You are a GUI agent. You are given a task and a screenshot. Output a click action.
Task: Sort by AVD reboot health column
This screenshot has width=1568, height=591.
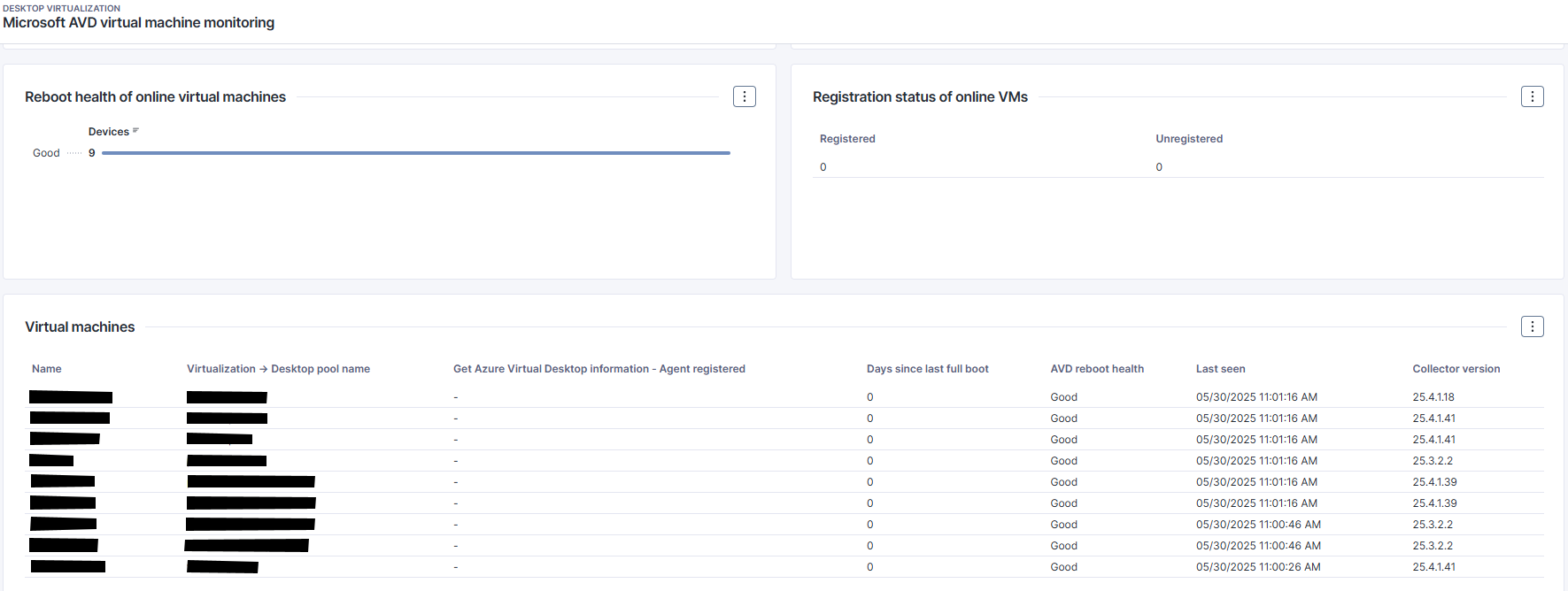[x=1096, y=369]
